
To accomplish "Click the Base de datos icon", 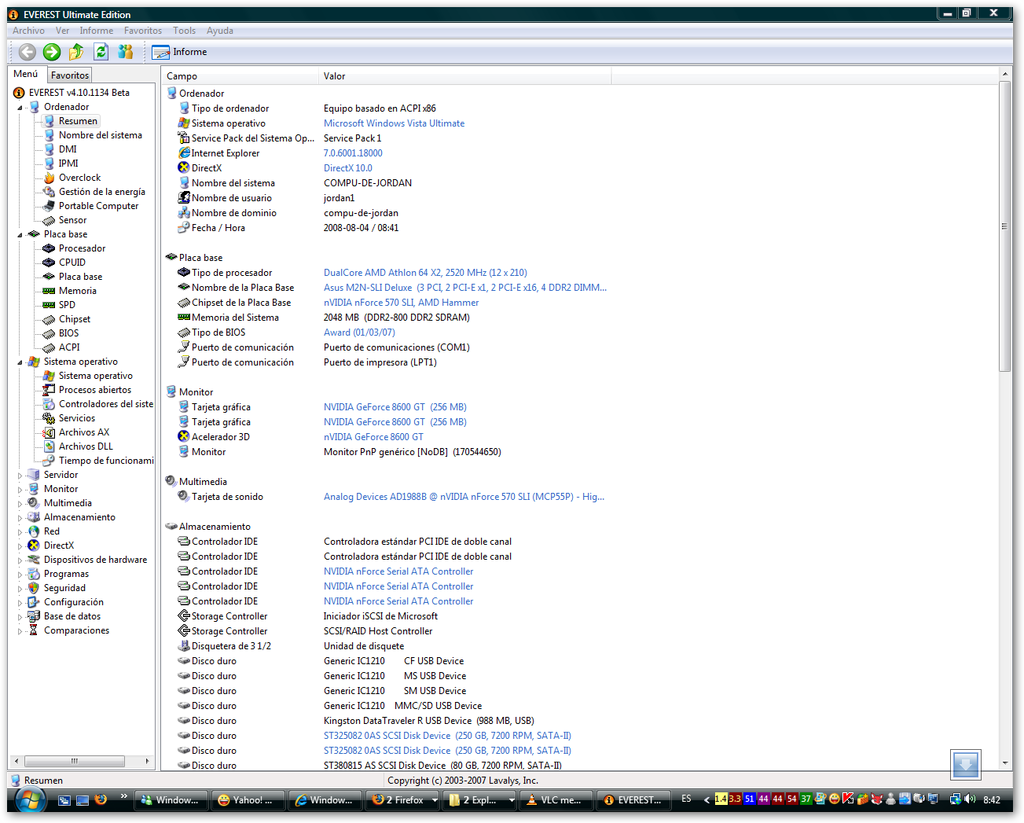I will coord(34,617).
